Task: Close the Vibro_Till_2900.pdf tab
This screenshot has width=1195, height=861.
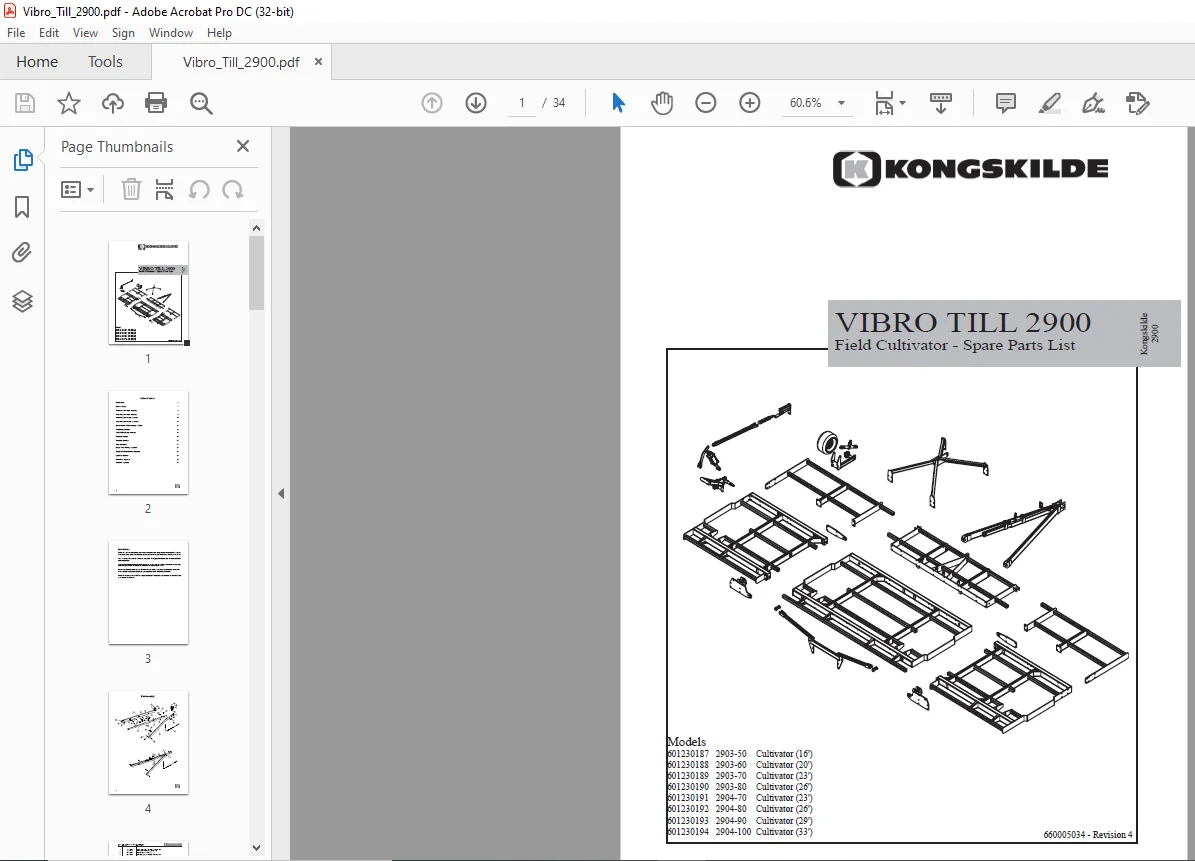Action: (x=319, y=62)
